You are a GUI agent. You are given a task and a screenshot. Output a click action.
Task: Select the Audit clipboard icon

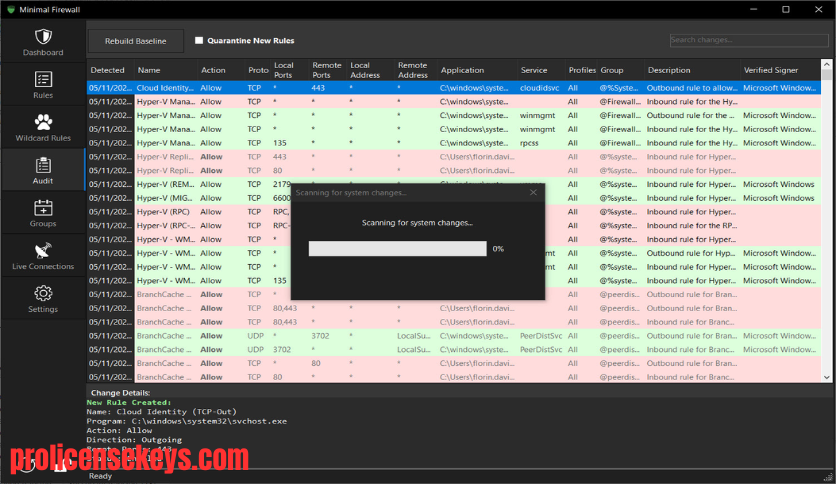pos(43,165)
